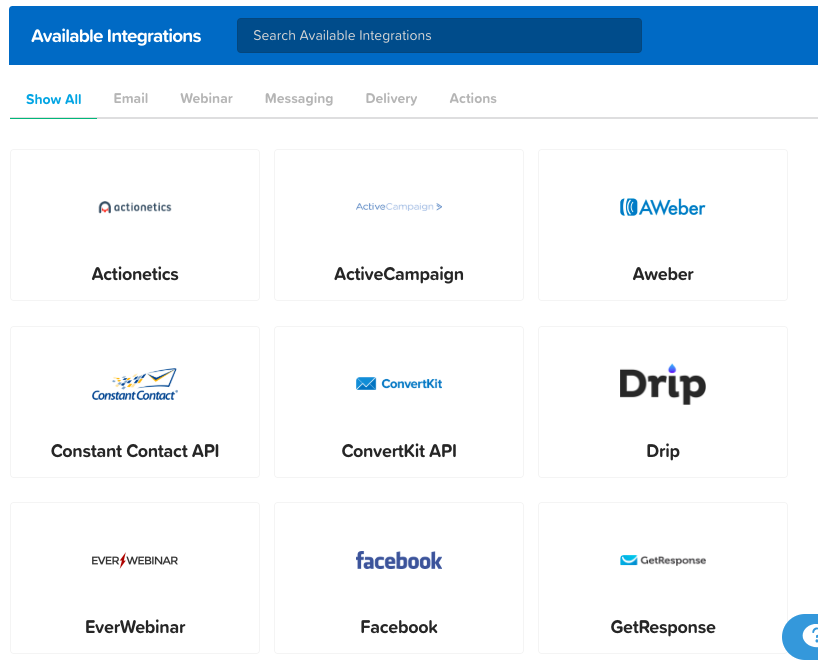
Task: Click the blue facebook logo
Action: pyautogui.click(x=399, y=560)
